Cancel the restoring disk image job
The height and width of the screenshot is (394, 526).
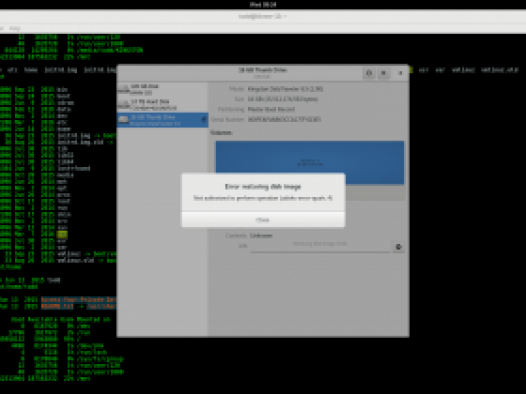398,247
